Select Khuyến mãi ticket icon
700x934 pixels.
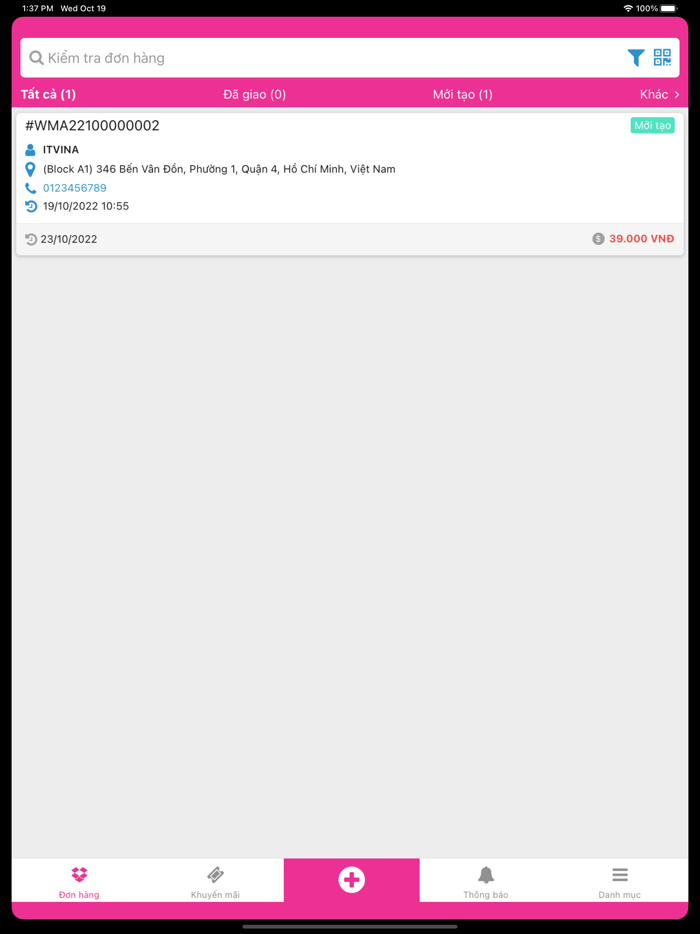pyautogui.click(x=215, y=874)
